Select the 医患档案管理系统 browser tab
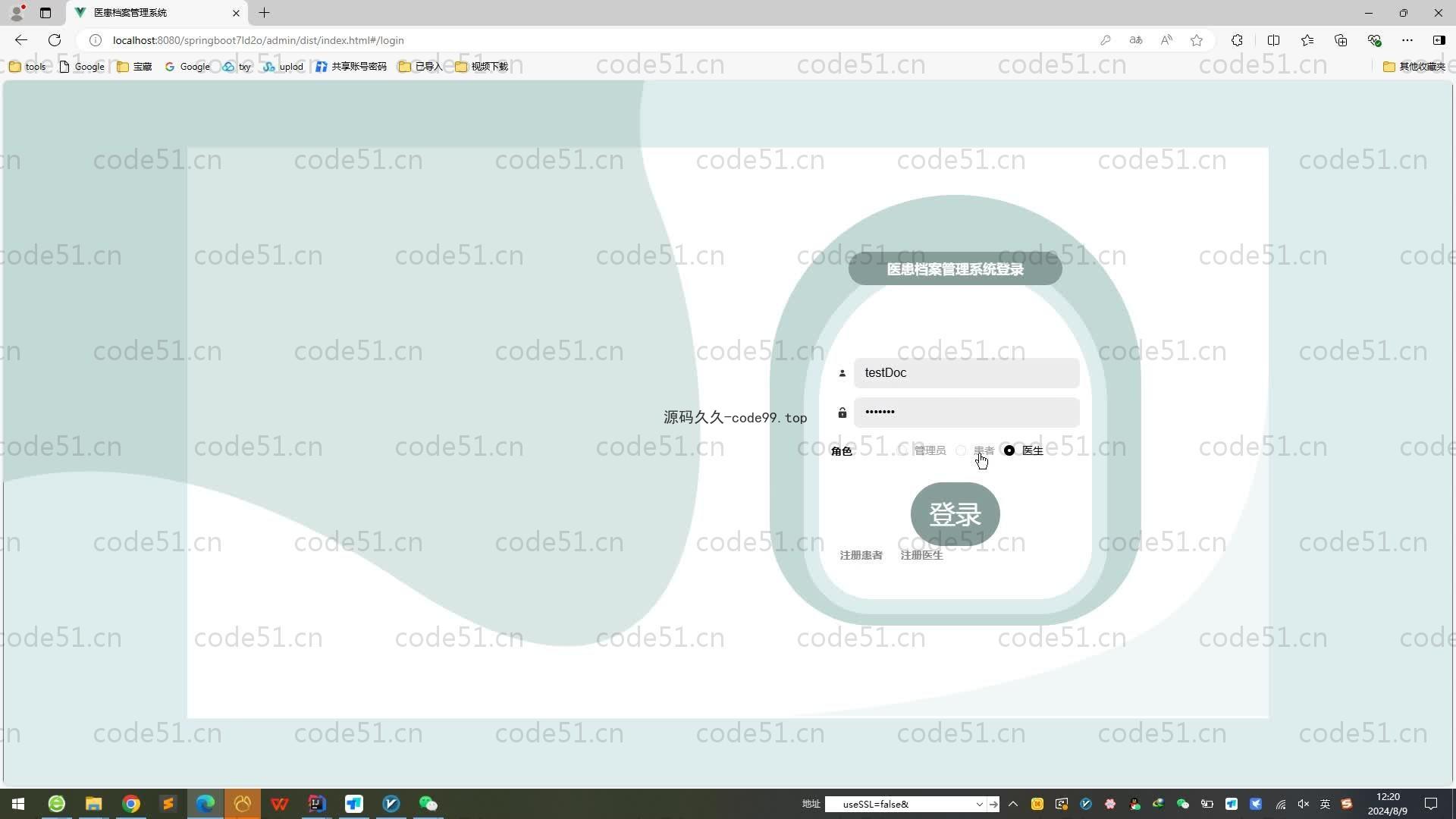 157,13
